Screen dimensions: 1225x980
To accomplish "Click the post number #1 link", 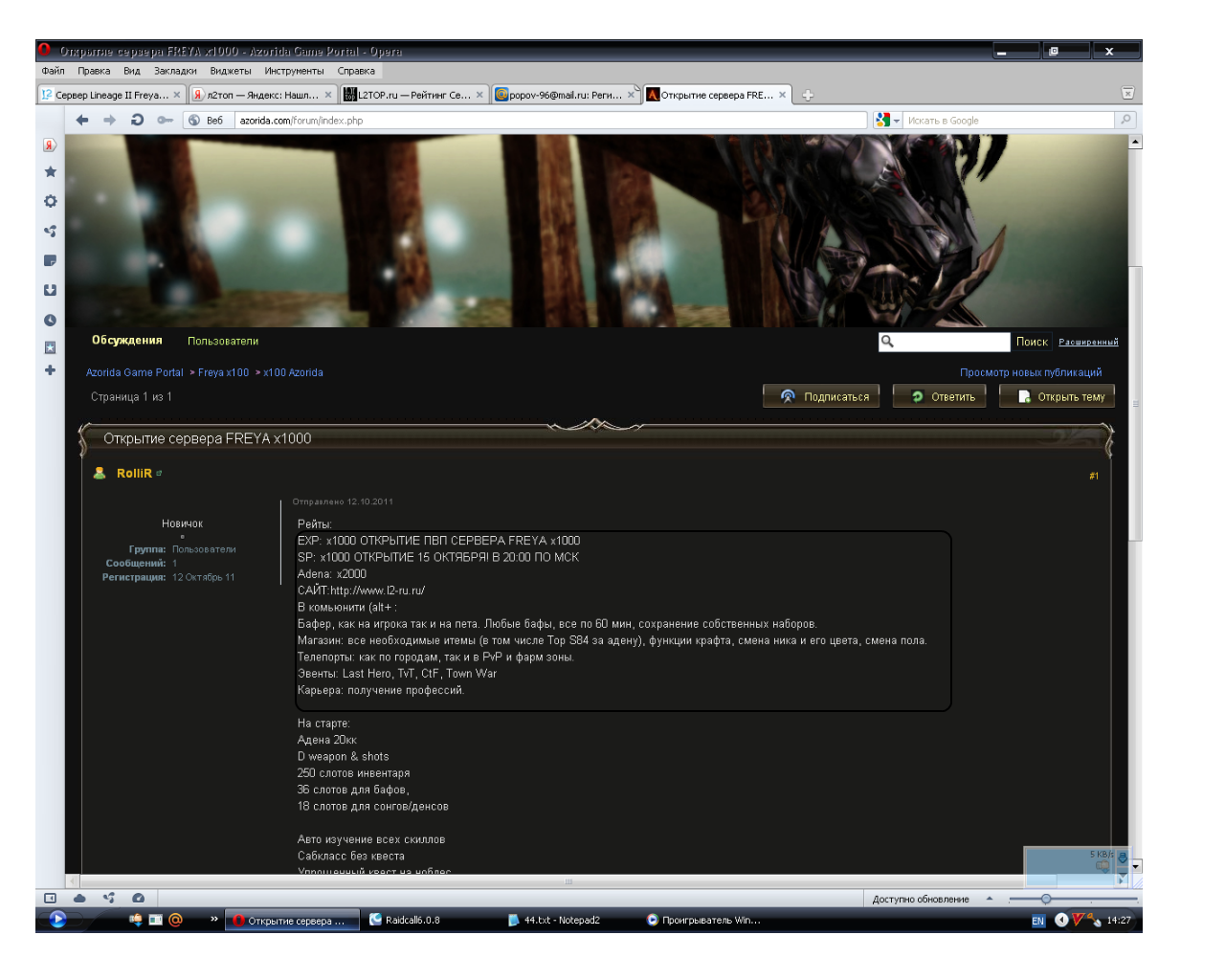I will (x=1094, y=476).
